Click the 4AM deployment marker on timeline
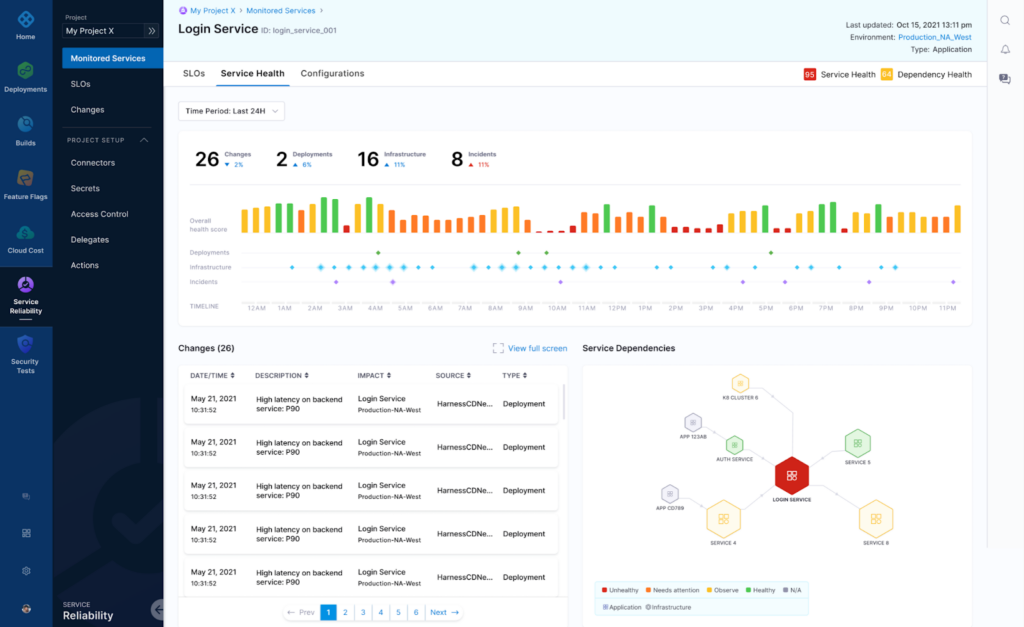 [x=378, y=253]
